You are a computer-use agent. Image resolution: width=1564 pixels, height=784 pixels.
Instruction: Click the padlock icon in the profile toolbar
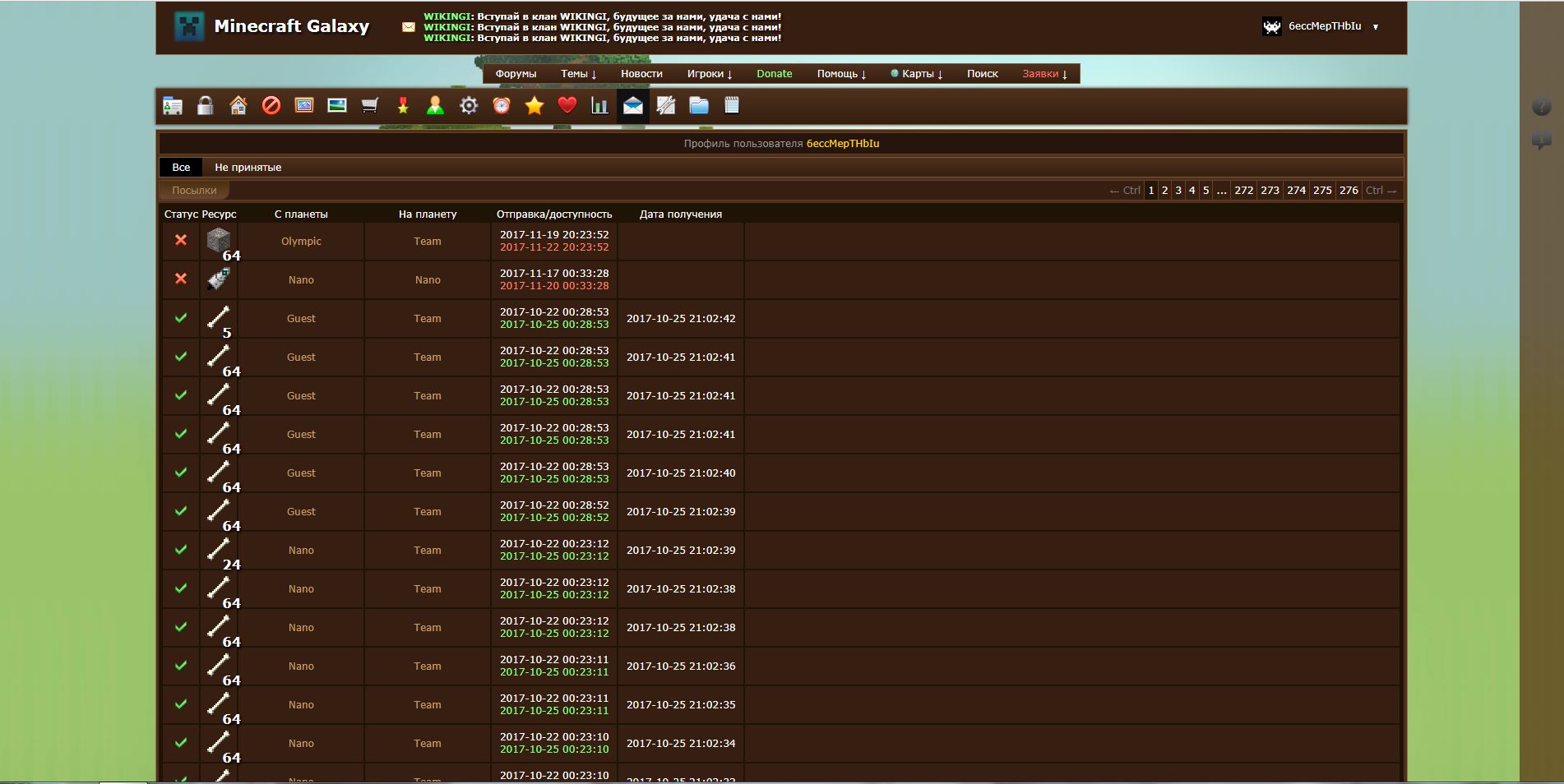click(x=206, y=106)
